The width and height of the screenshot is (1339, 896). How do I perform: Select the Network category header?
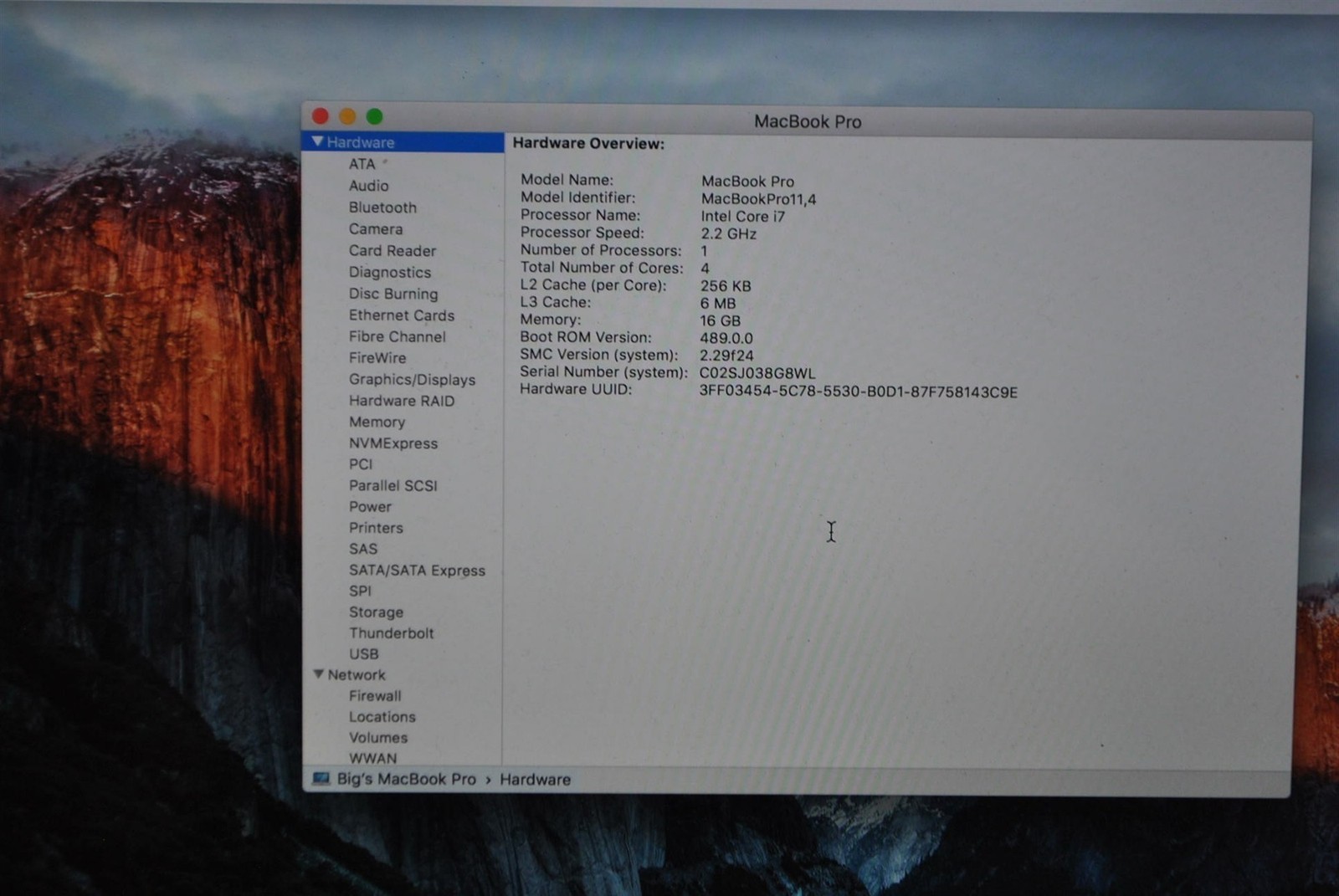pyautogui.click(x=357, y=675)
